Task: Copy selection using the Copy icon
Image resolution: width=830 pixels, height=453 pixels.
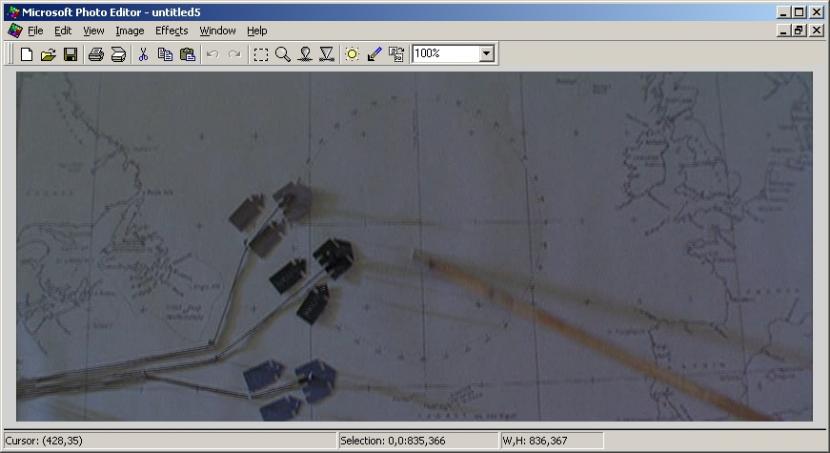Action: pyautogui.click(x=165, y=54)
